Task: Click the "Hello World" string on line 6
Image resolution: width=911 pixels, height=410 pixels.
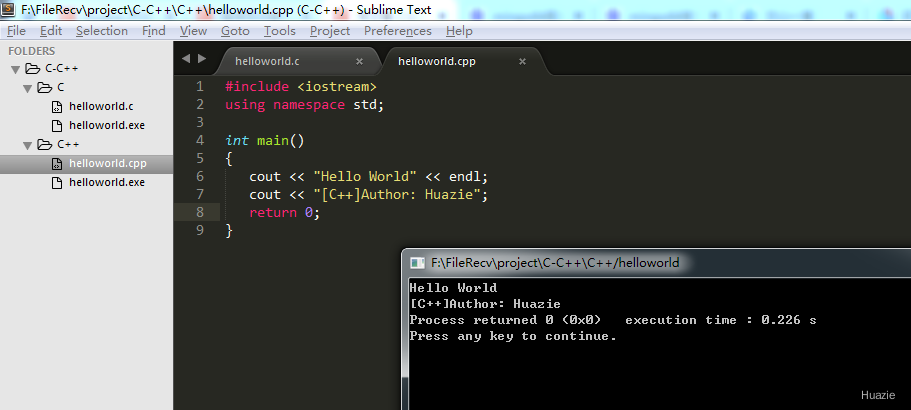Action: tap(365, 177)
